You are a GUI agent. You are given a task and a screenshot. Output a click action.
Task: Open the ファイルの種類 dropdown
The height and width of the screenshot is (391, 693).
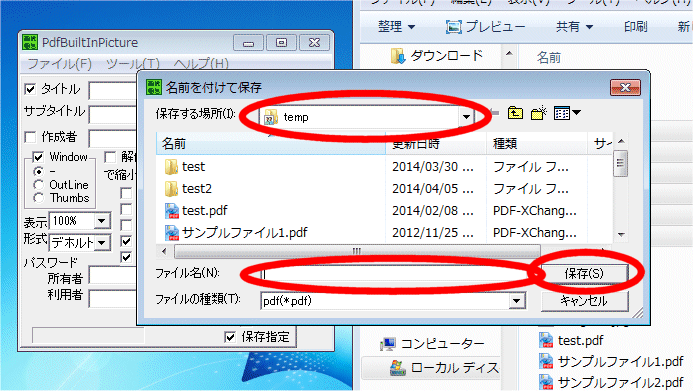[x=516, y=301]
